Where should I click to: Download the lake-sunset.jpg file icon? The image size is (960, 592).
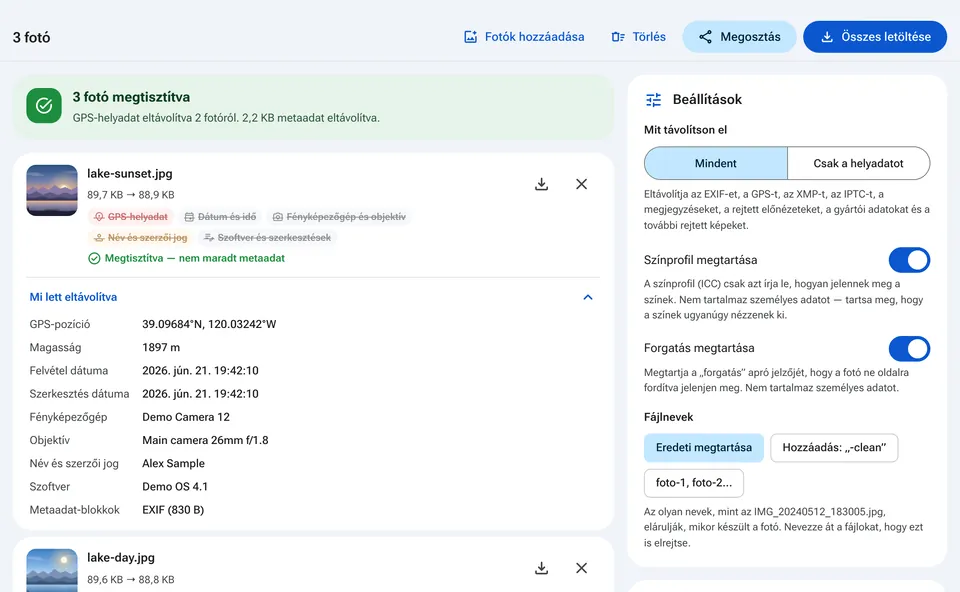[x=541, y=184]
